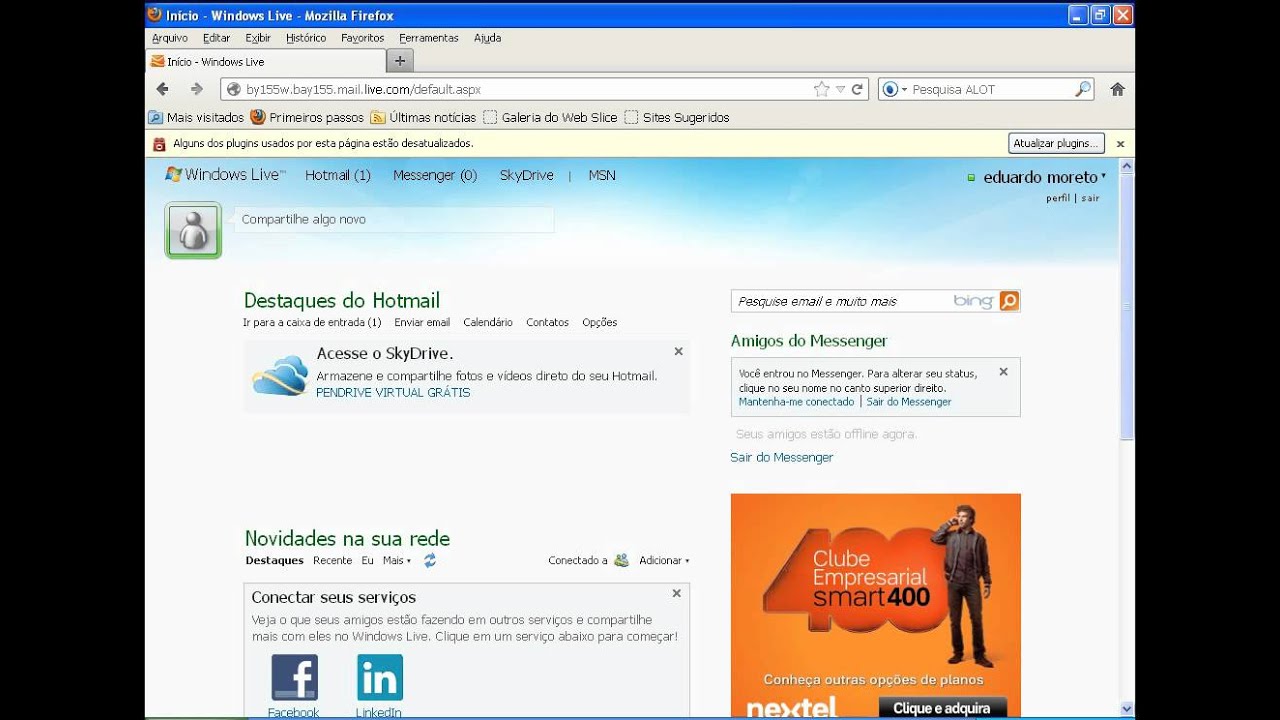Click the browser back arrow button
Screen dimensions: 1280x720
click(x=163, y=89)
